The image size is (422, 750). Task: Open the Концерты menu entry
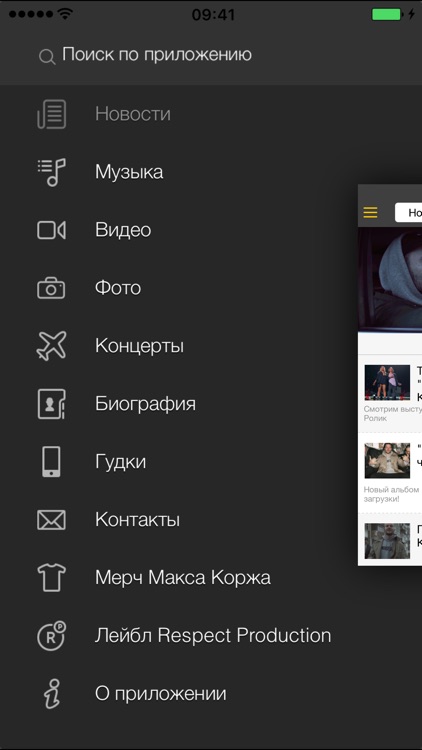(139, 346)
